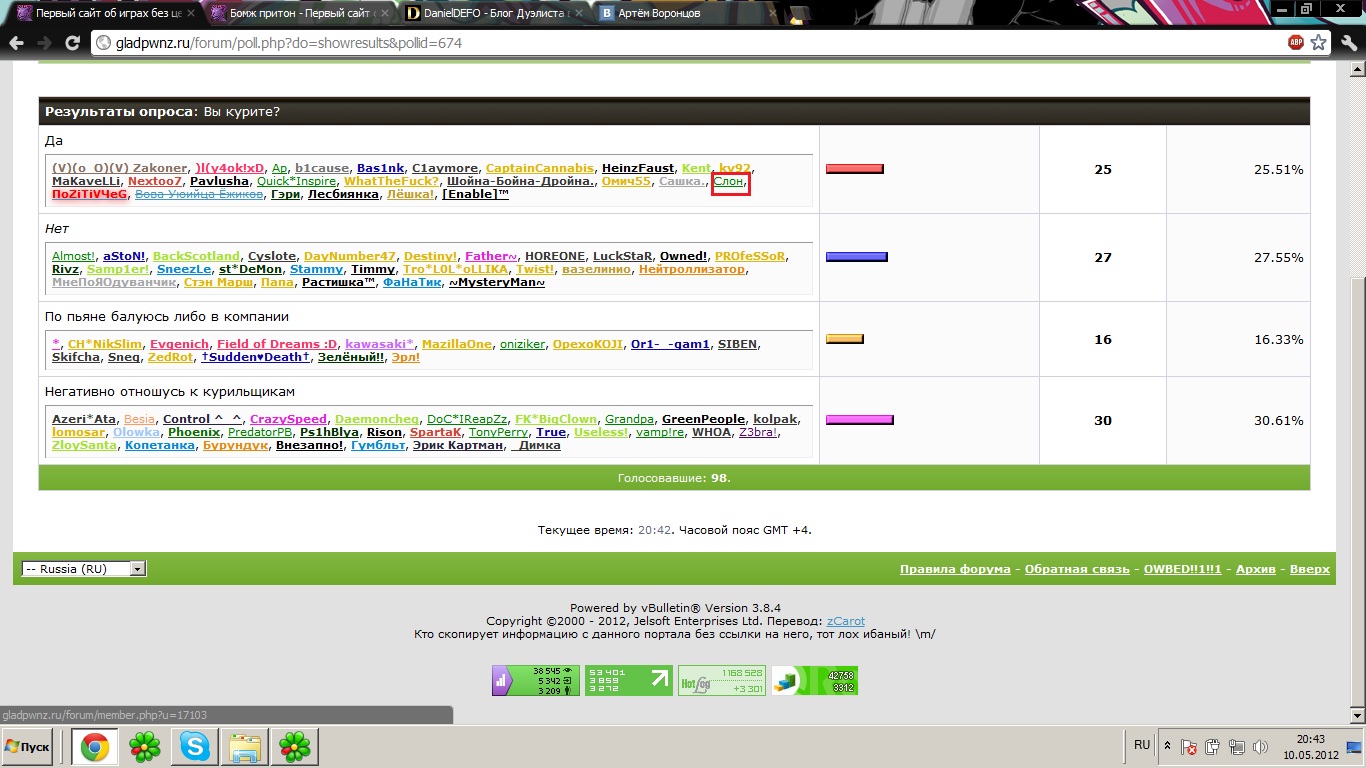1366x768 pixels.
Task: Open user profile link Слон
Action: 728,181
